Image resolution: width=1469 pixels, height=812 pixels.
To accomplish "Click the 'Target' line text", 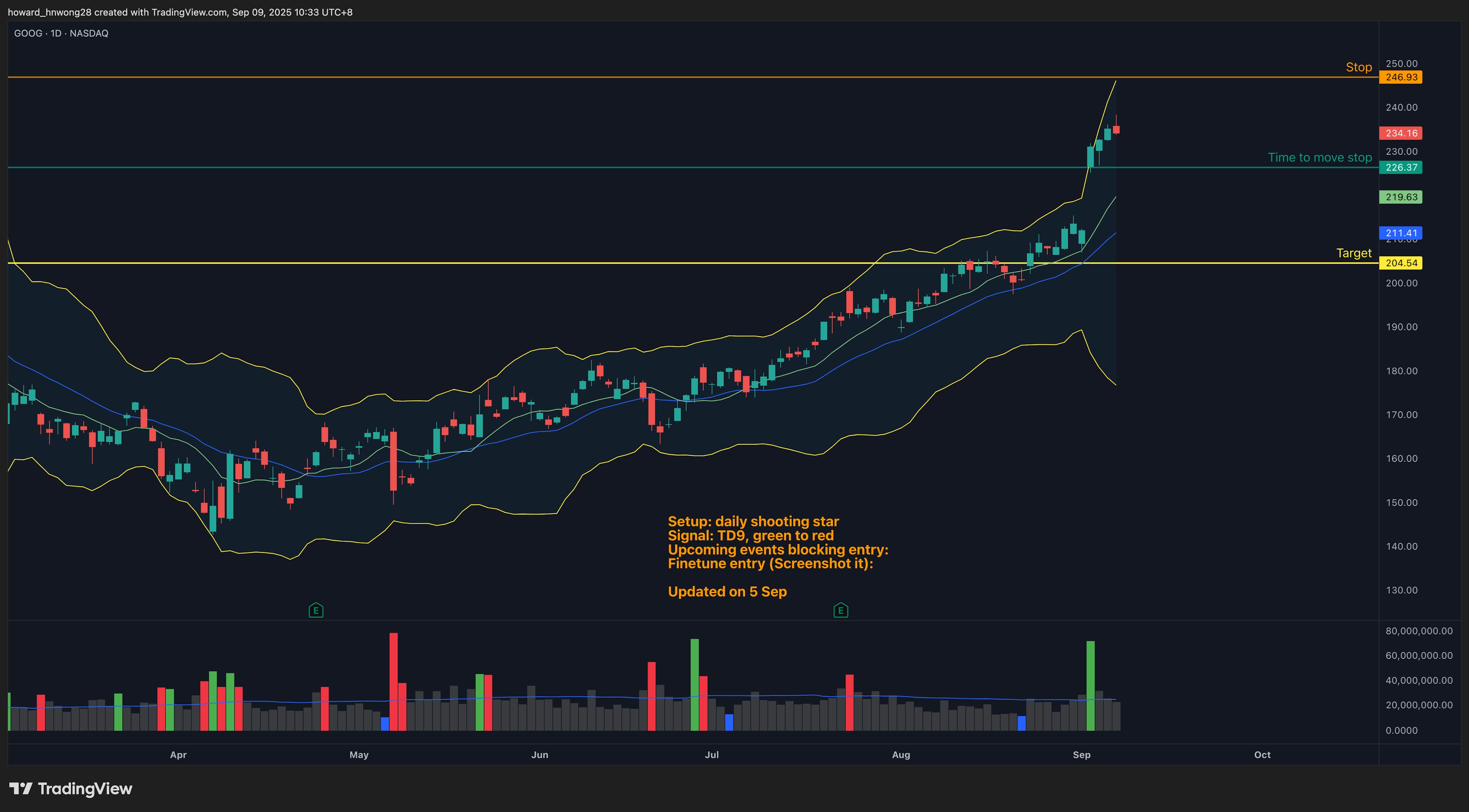I will coord(1354,253).
